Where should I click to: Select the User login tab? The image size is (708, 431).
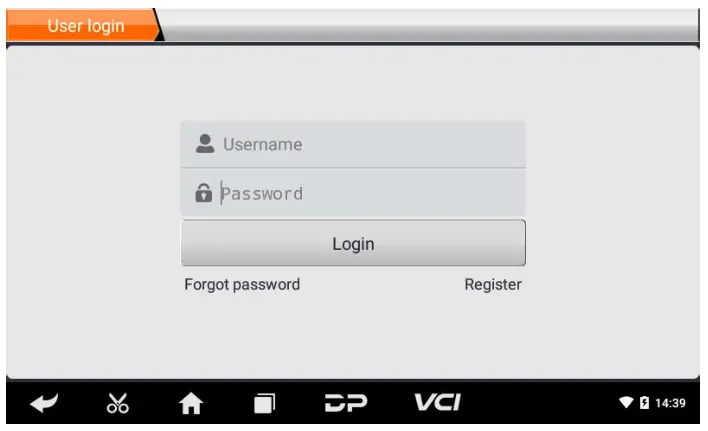coord(84,25)
